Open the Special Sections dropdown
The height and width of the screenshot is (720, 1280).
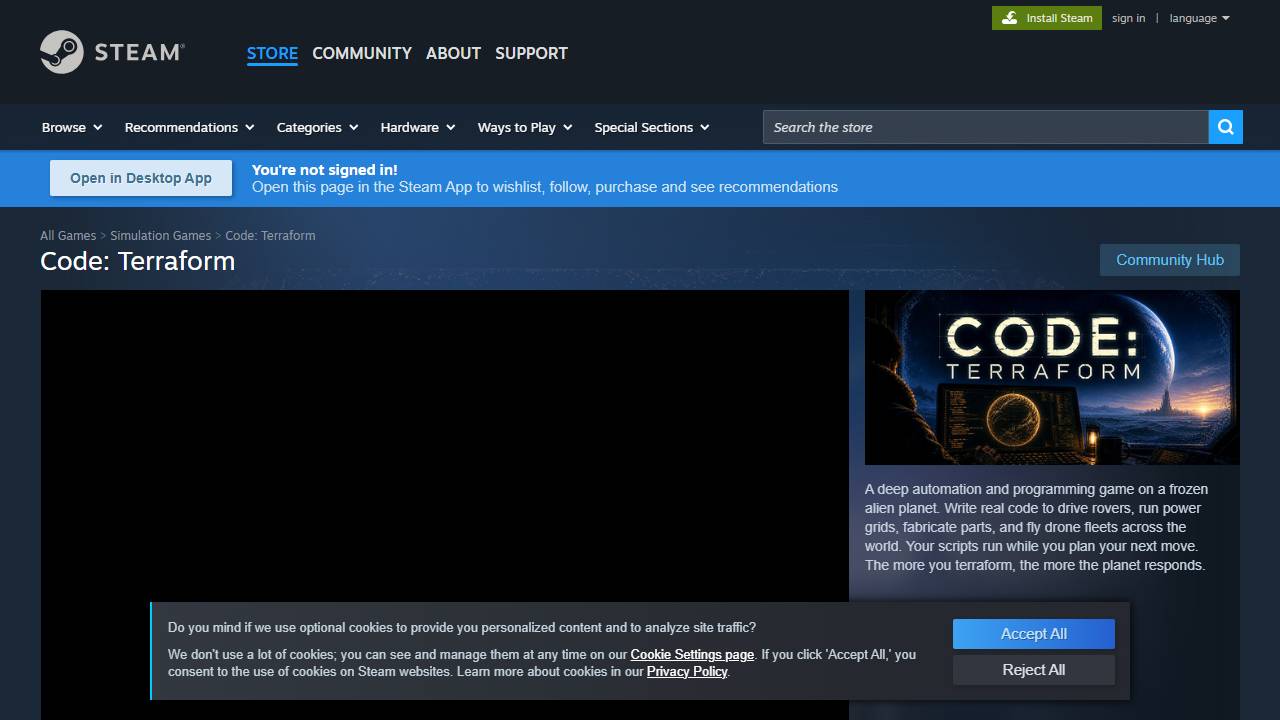(x=652, y=127)
